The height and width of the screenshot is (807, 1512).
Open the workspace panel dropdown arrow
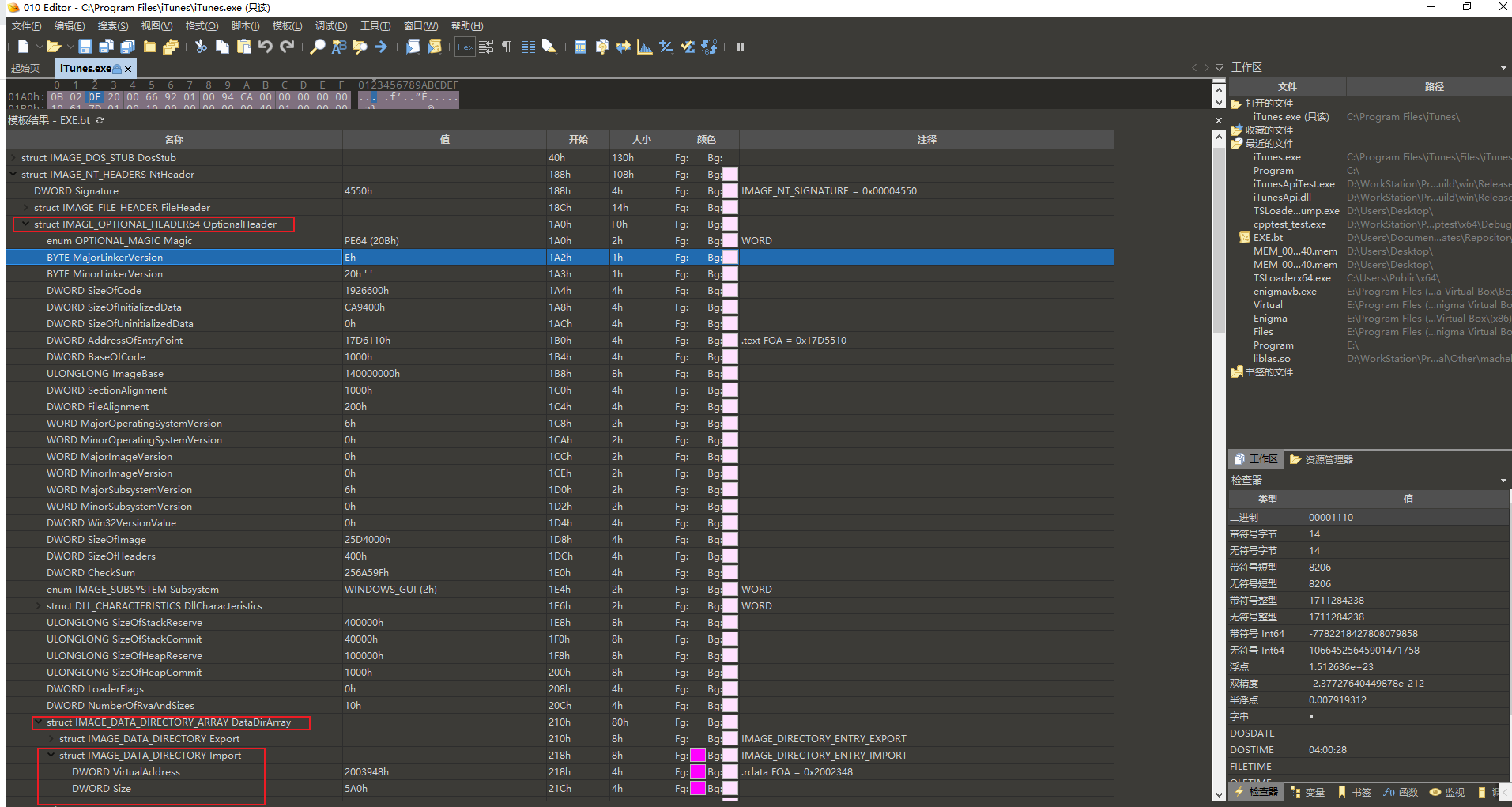point(1503,68)
